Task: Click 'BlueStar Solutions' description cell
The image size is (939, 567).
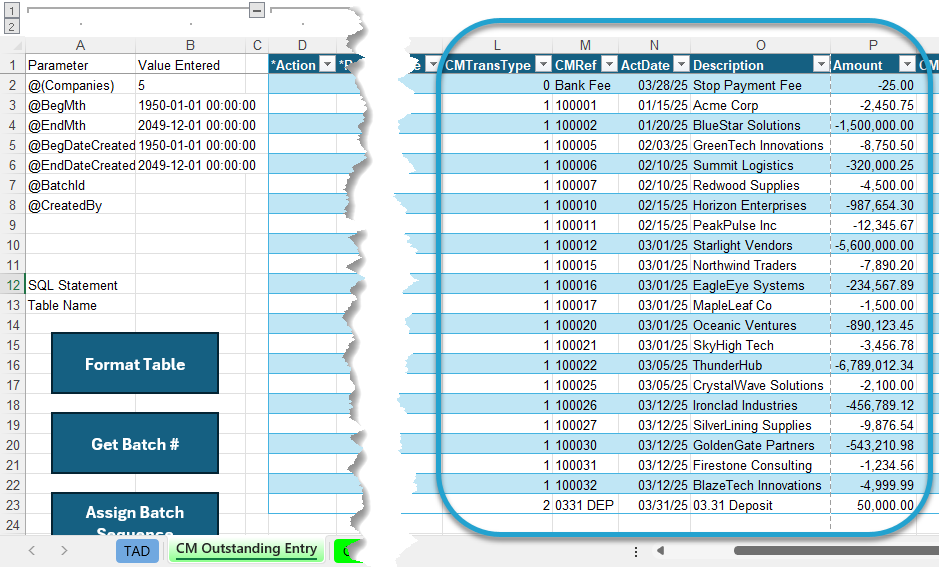Action: point(761,125)
